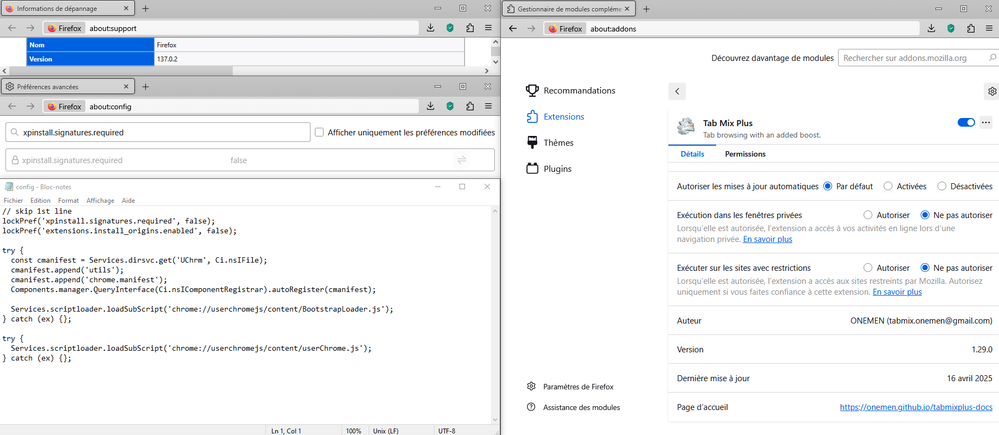The height and width of the screenshot is (435, 999).
Task: Open the Plugins section in the add-ons sidebar
Action: pyautogui.click(x=557, y=169)
